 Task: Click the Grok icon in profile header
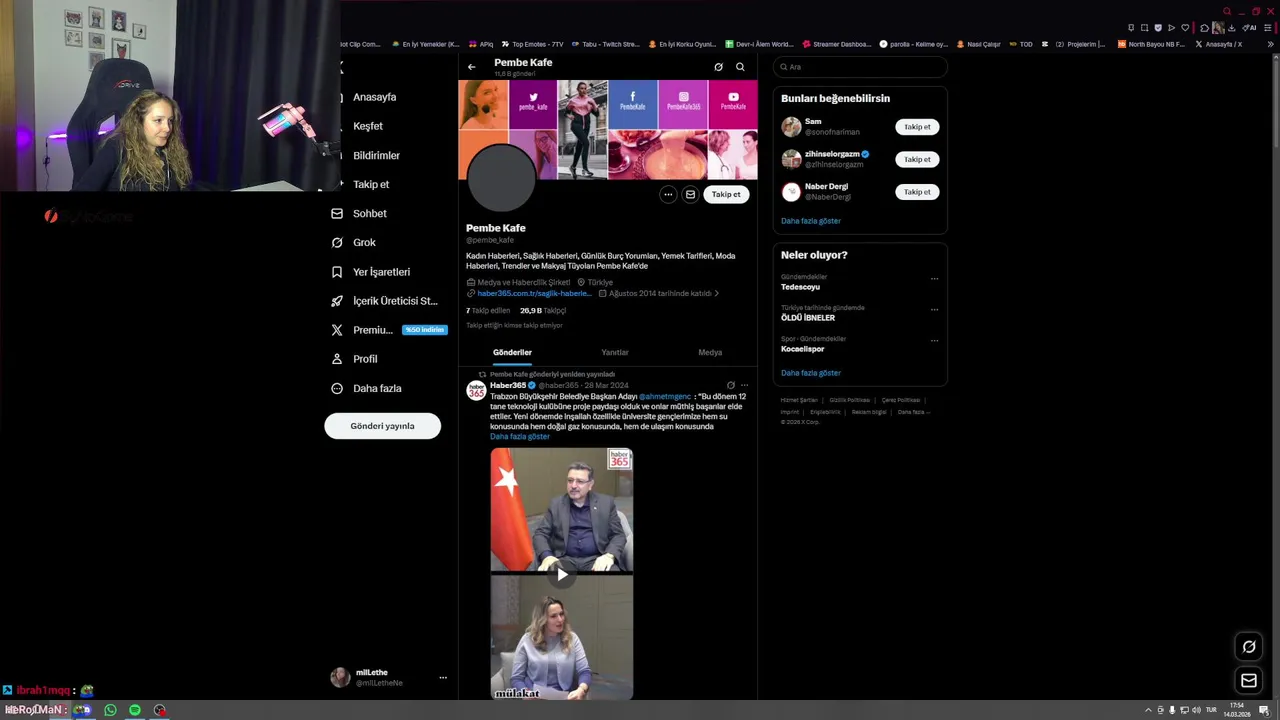[718, 67]
